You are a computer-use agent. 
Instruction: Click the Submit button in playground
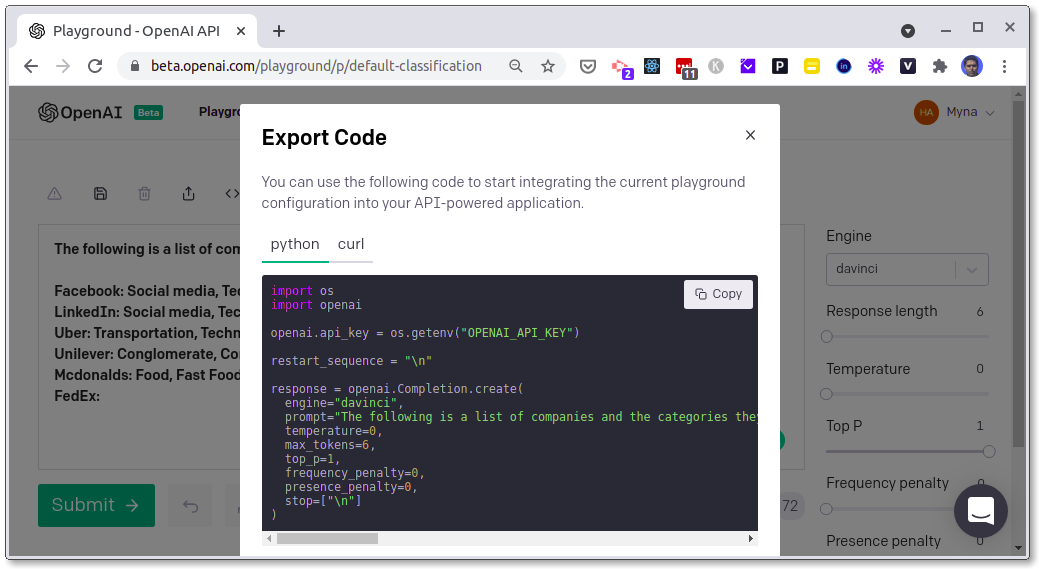click(x=96, y=505)
